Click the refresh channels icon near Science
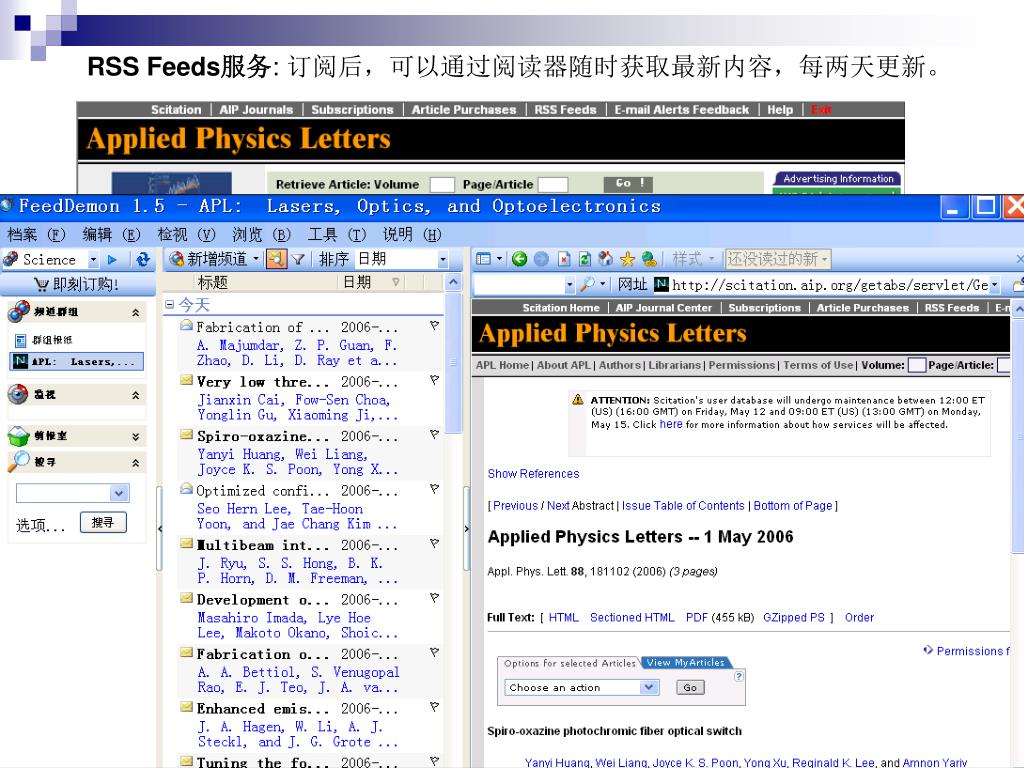Viewport: 1024px width, 768px height. pyautogui.click(x=143, y=260)
